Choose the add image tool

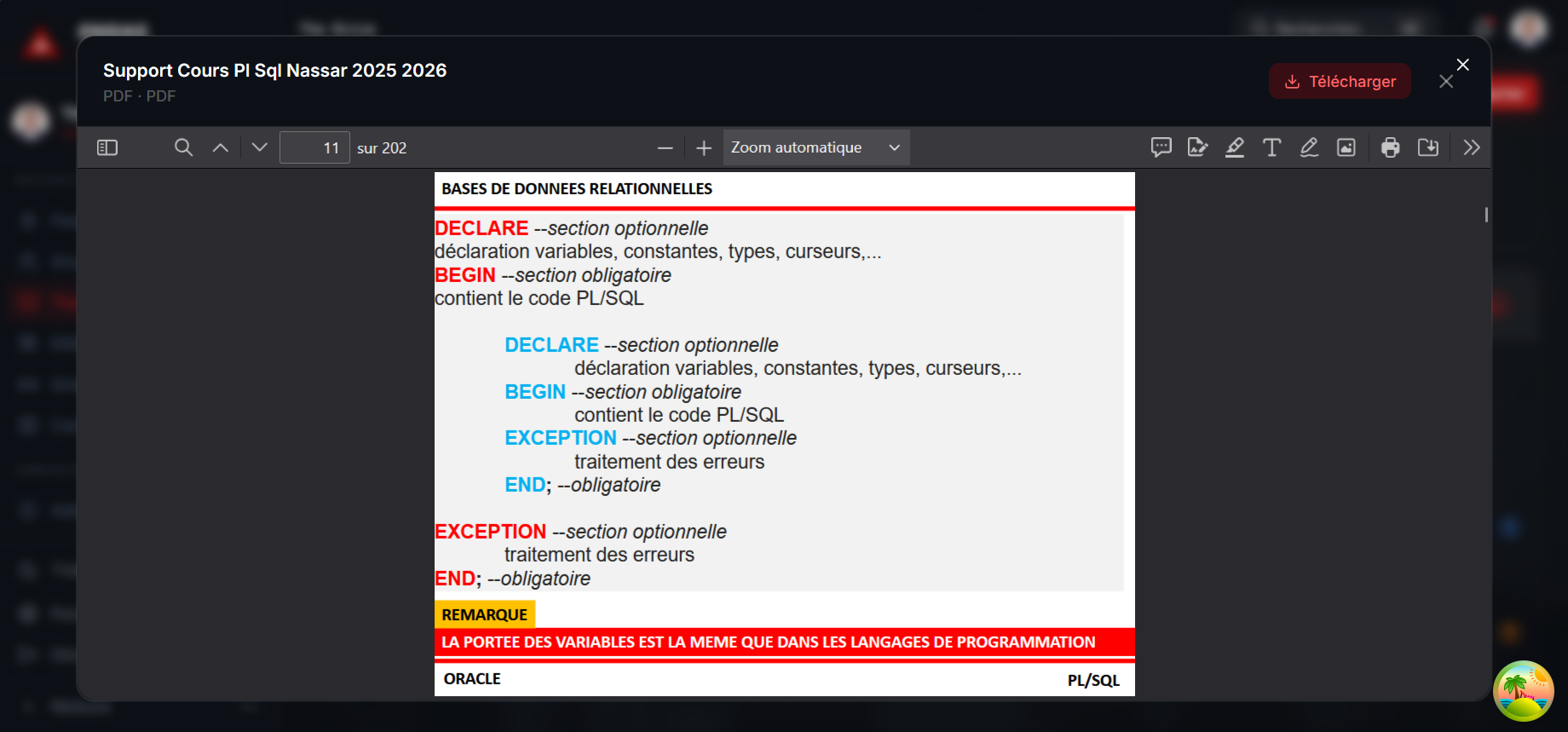[x=1346, y=147]
